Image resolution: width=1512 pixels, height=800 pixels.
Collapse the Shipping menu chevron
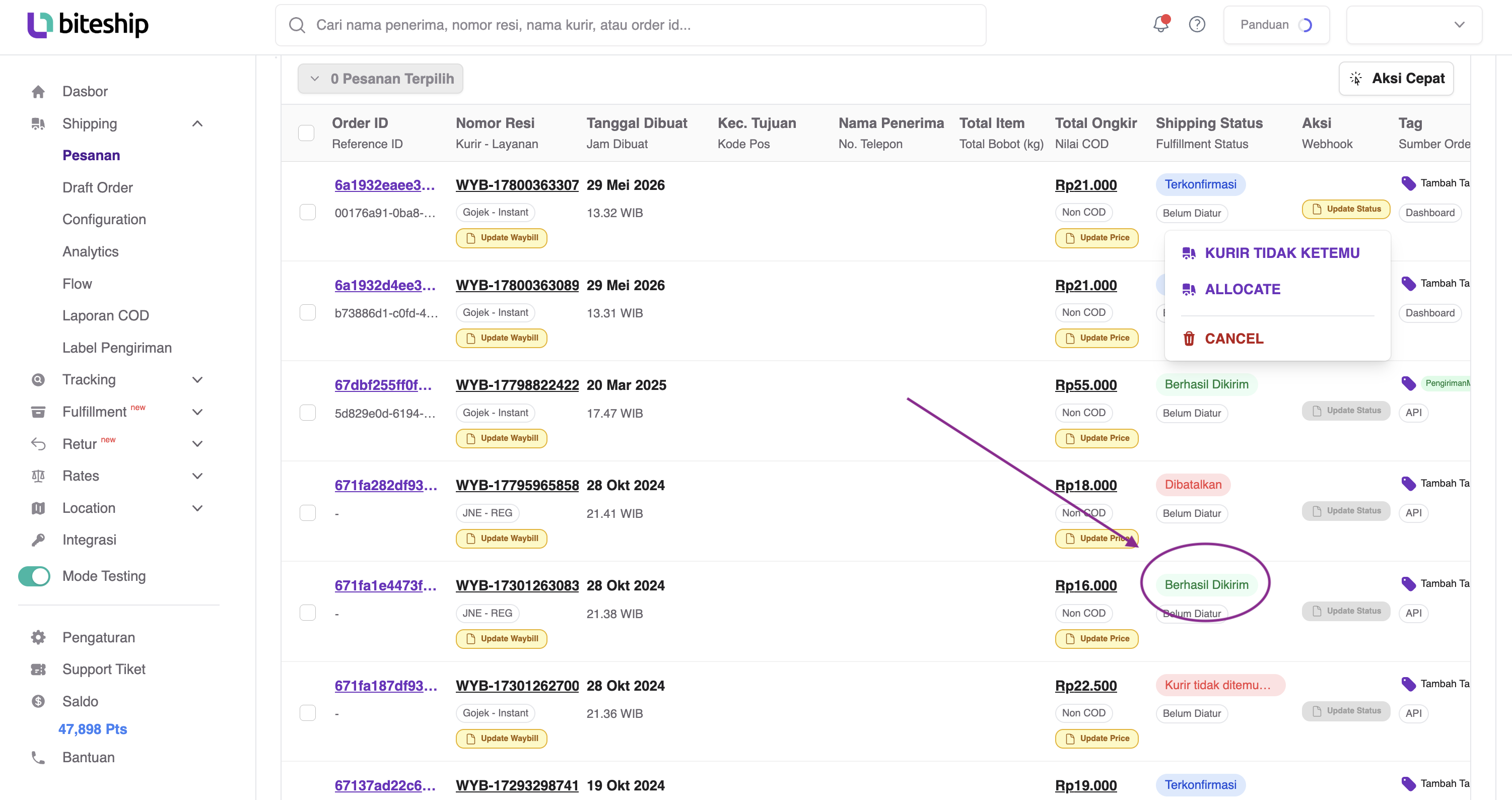tap(198, 124)
